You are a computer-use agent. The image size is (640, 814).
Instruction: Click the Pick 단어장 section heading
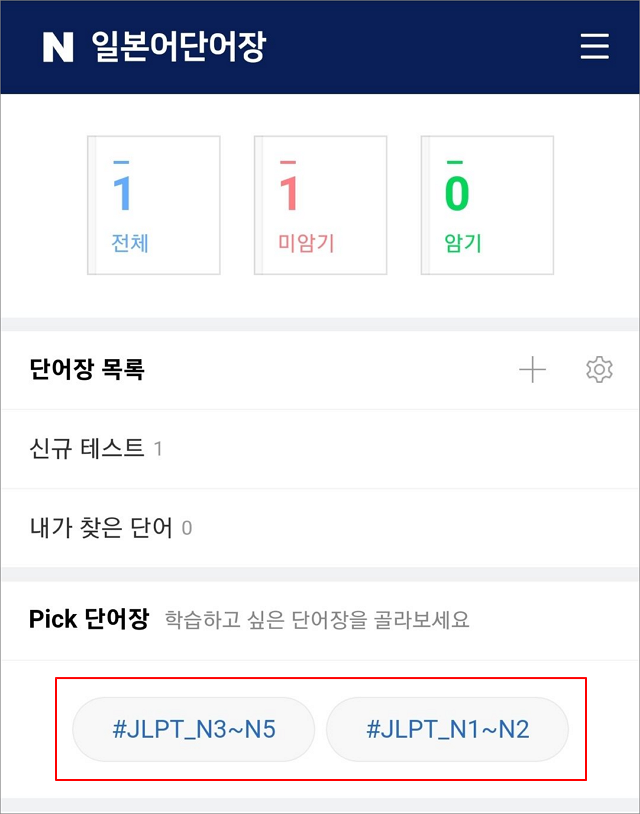89,619
